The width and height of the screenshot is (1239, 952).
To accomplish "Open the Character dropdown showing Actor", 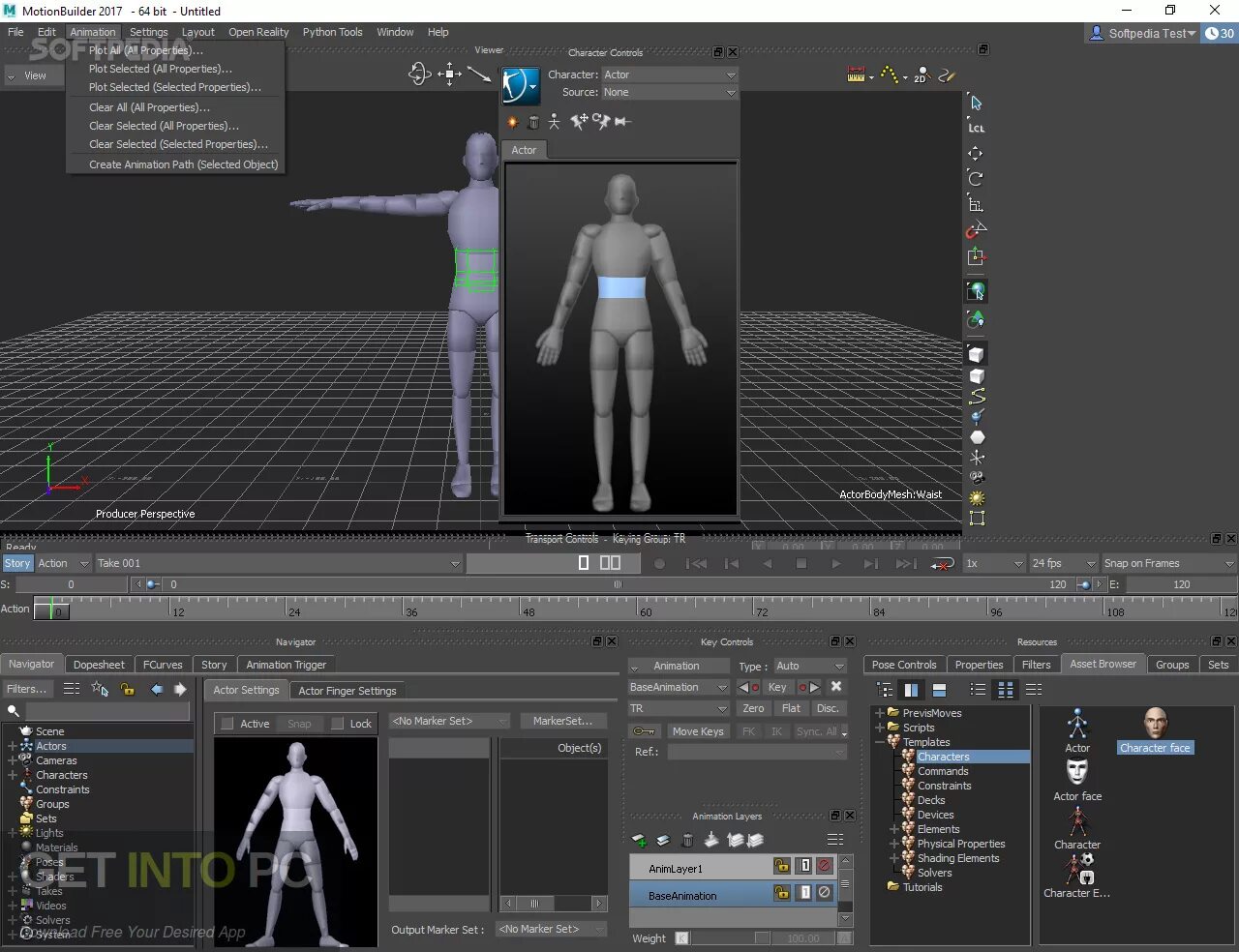I will [670, 74].
